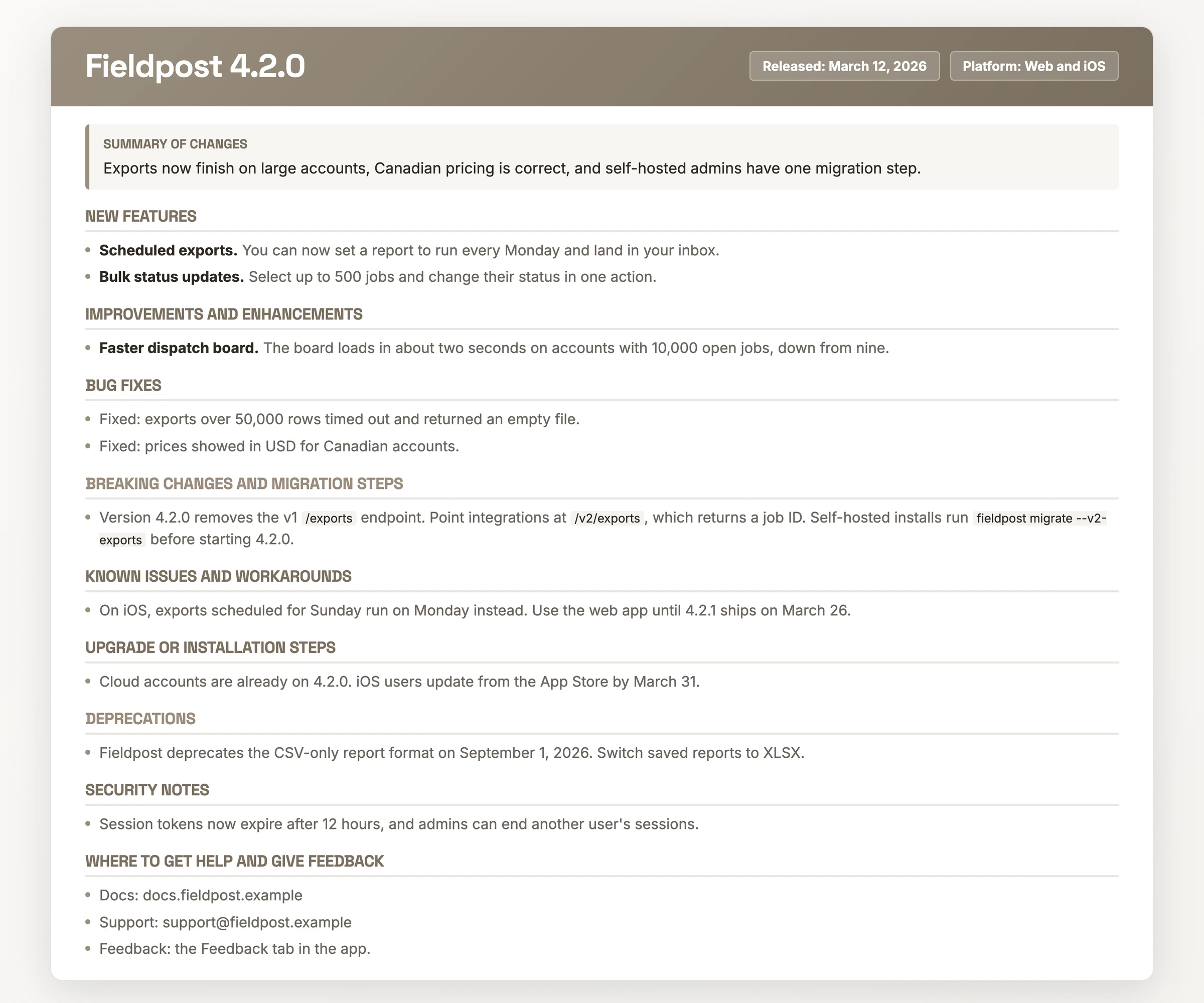
Task: Click 'IMPROVEMENTS AND ENHANCEMENTS' heading
Action: [224, 314]
